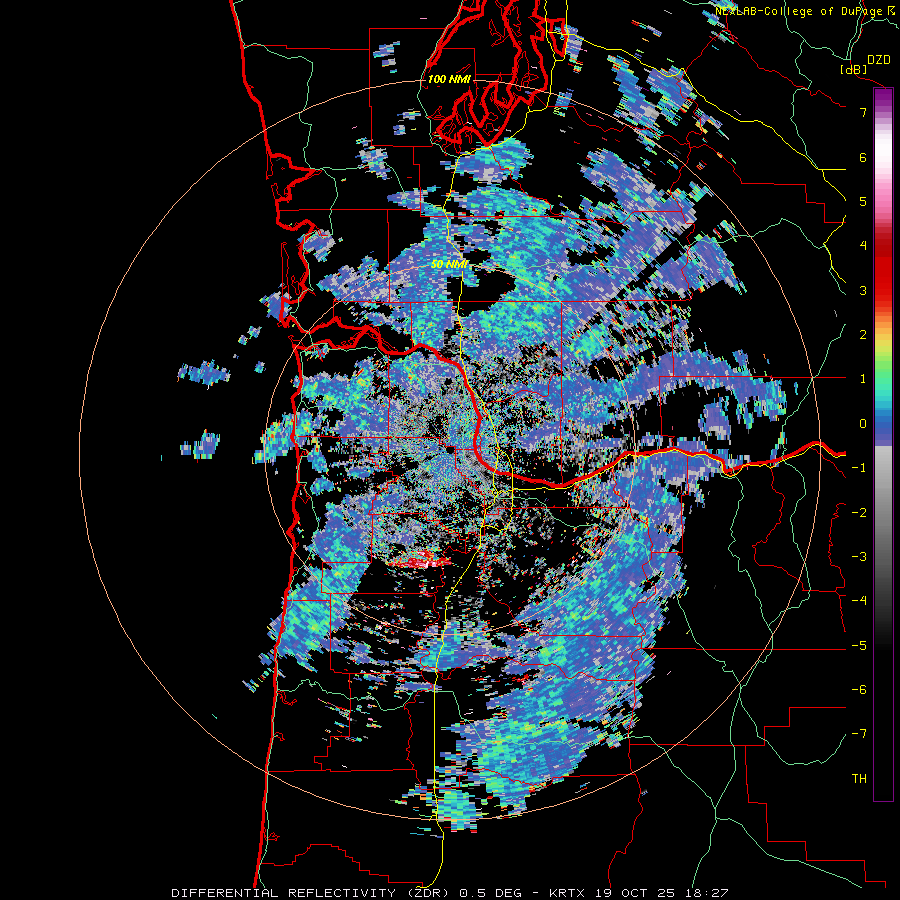This screenshot has height=900, width=900.
Task: Click the "[dB]" unit label
Action: [x=854, y=69]
